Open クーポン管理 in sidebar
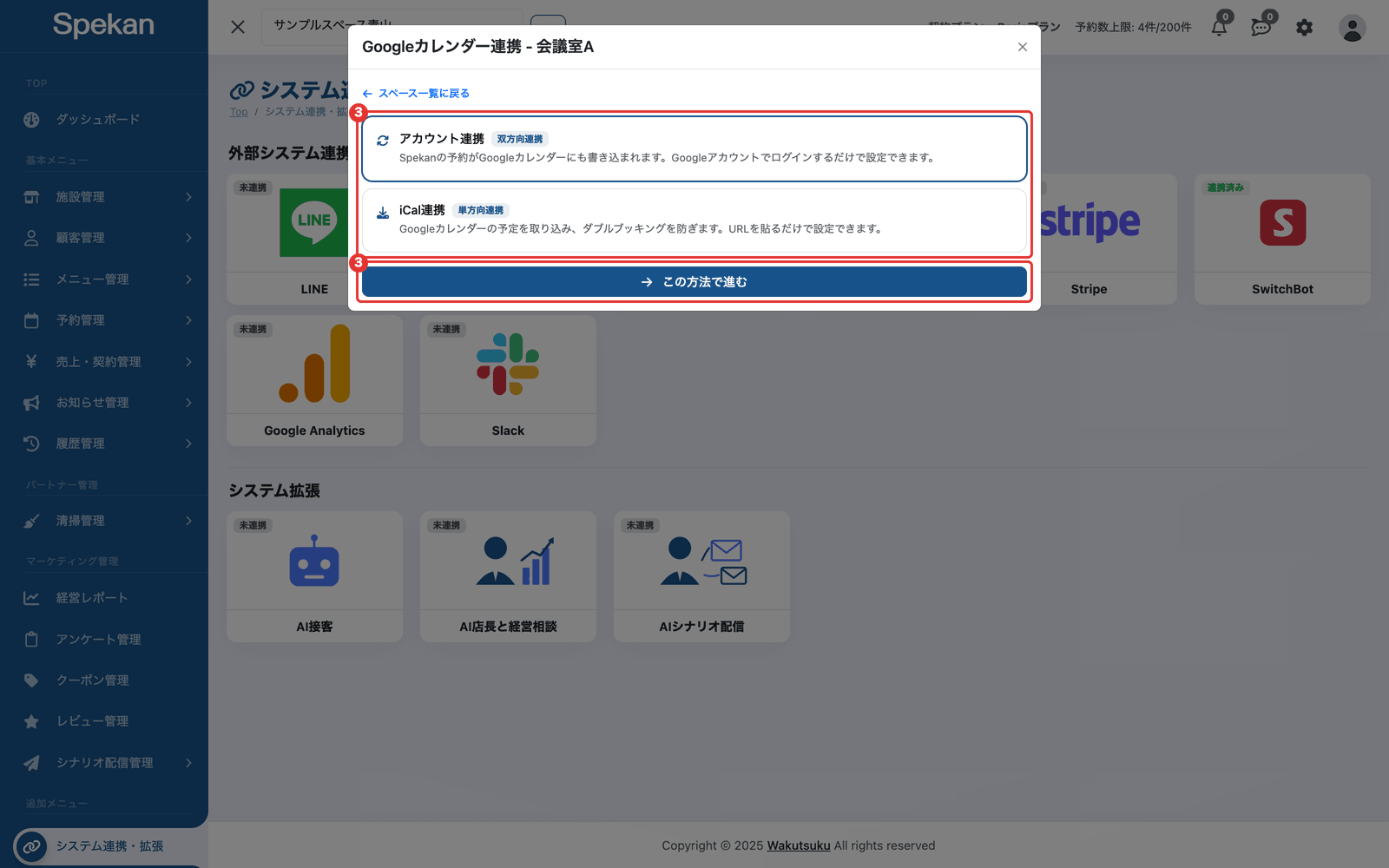Image resolution: width=1389 pixels, height=868 pixels. pyautogui.click(x=104, y=681)
